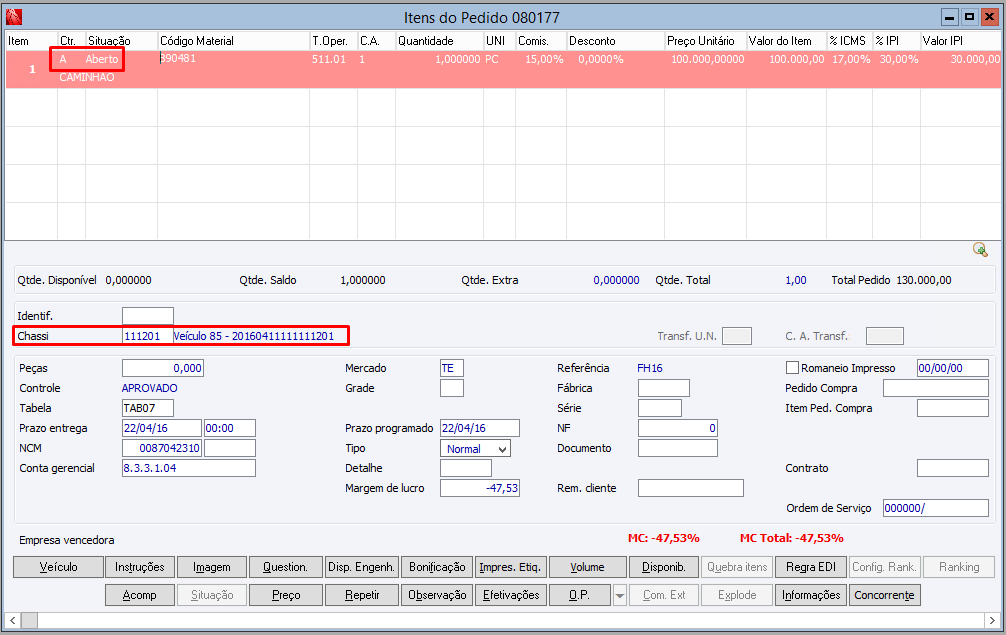
Task: Click the Bonificação button
Action: [x=438, y=567]
